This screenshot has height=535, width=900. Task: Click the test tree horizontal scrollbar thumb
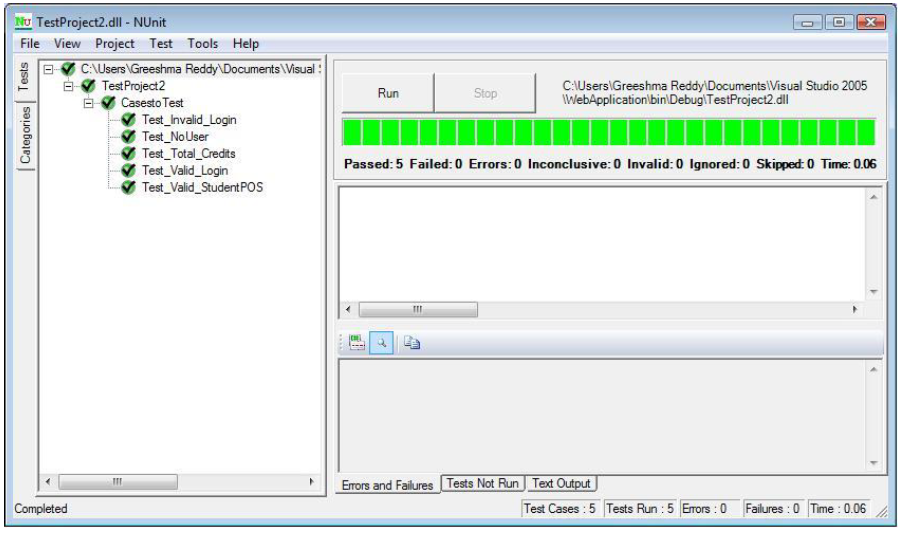[x=118, y=482]
